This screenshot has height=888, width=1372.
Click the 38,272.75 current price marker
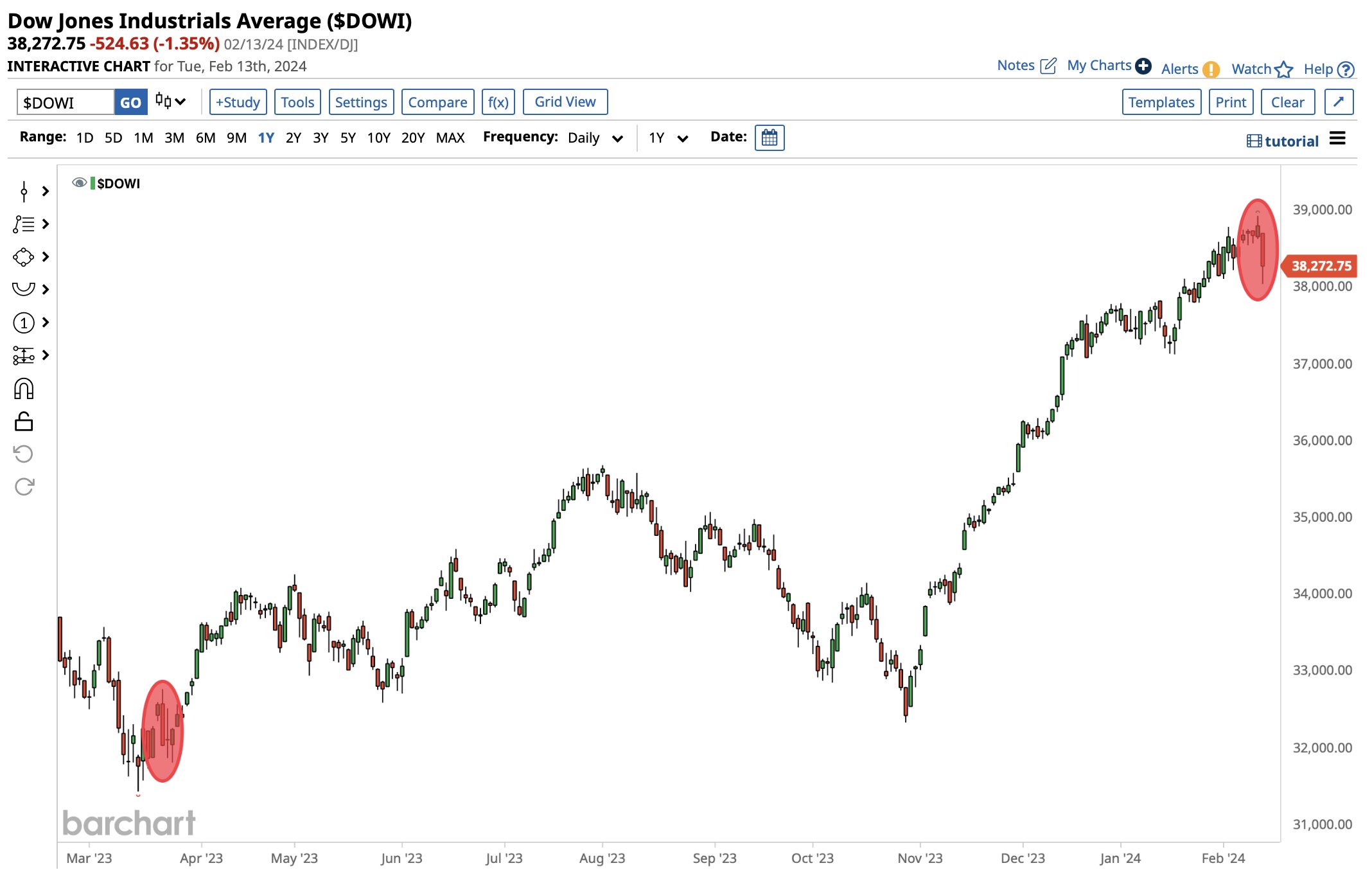tap(1319, 266)
